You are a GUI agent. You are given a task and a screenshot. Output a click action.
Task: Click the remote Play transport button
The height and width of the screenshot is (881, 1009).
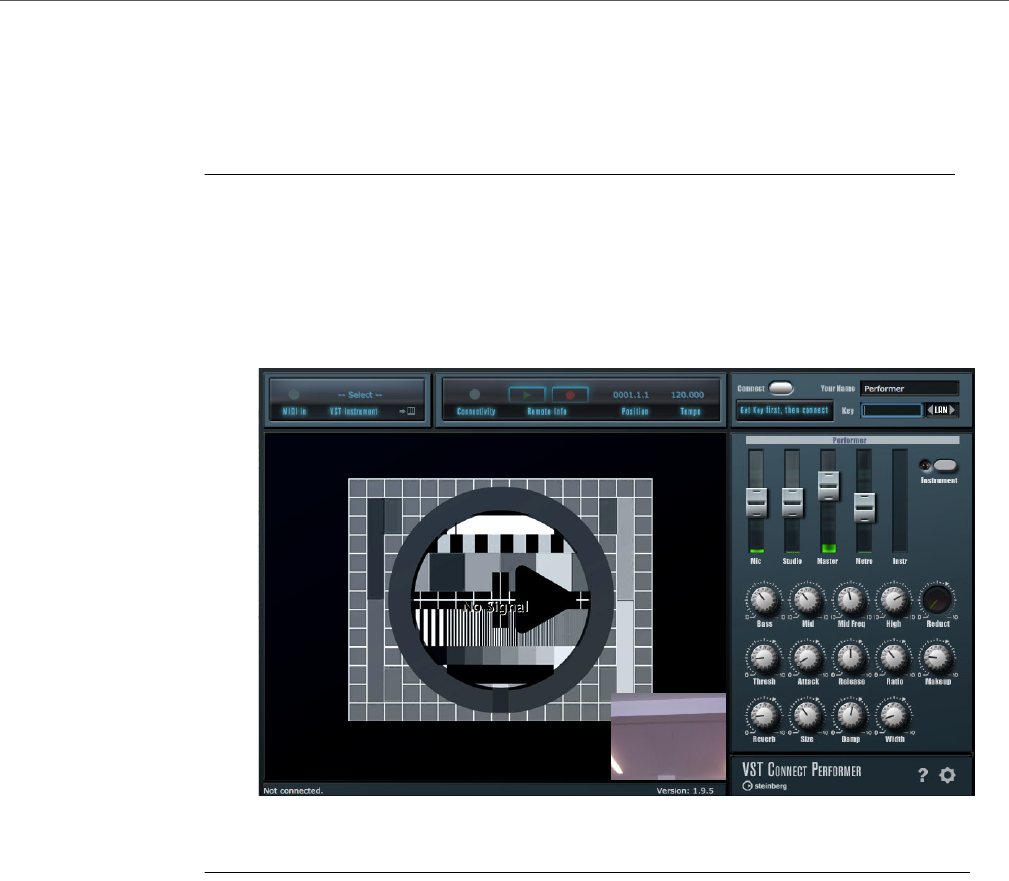point(527,394)
